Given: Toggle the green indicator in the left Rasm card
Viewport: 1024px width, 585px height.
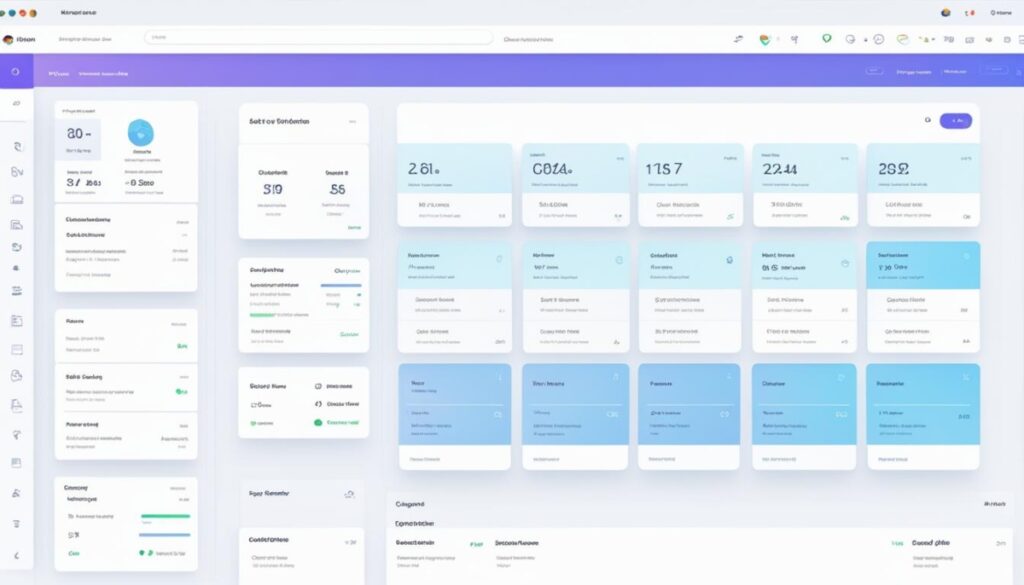Looking at the screenshot, I should (182, 345).
